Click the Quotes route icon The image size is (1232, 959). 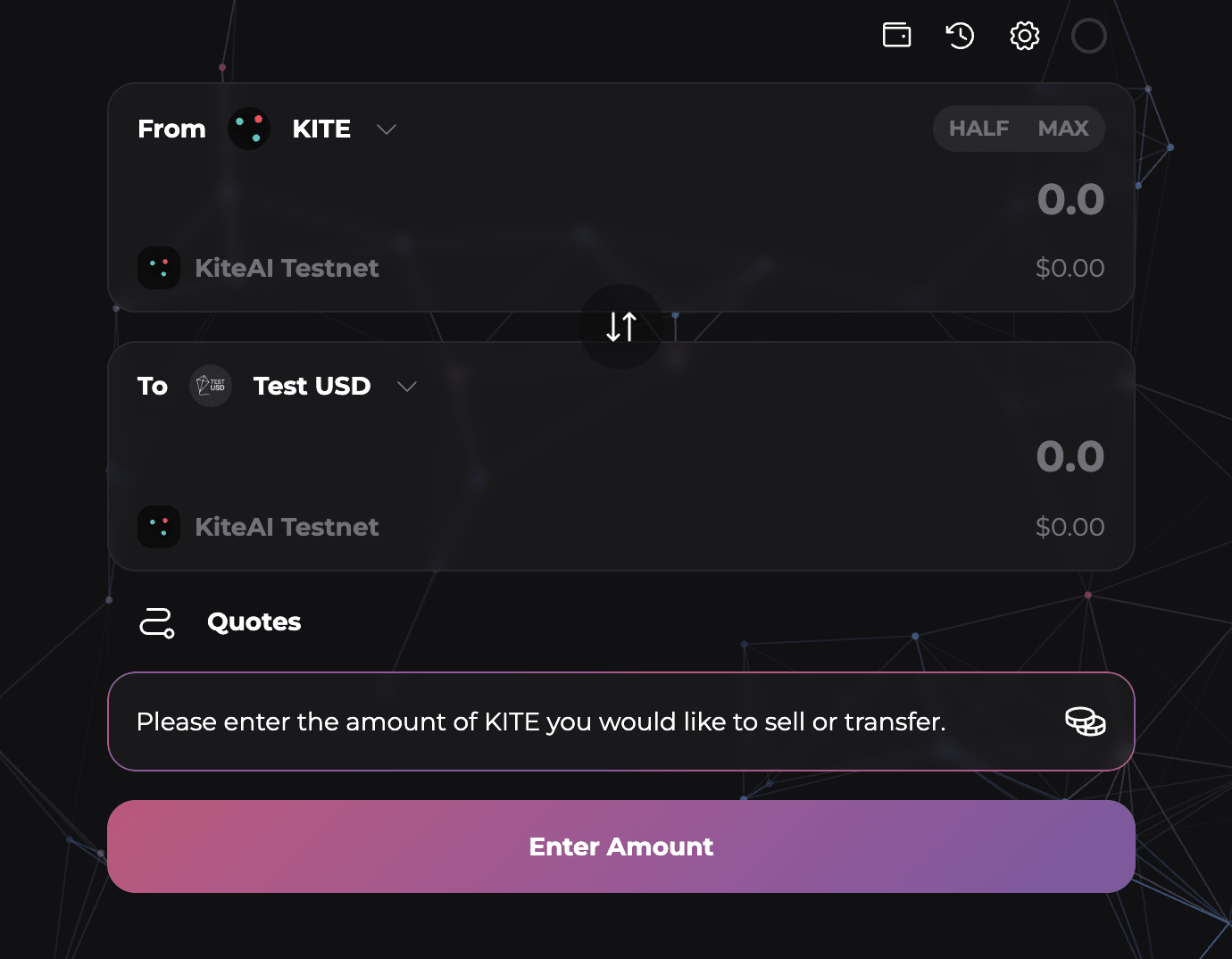157,622
